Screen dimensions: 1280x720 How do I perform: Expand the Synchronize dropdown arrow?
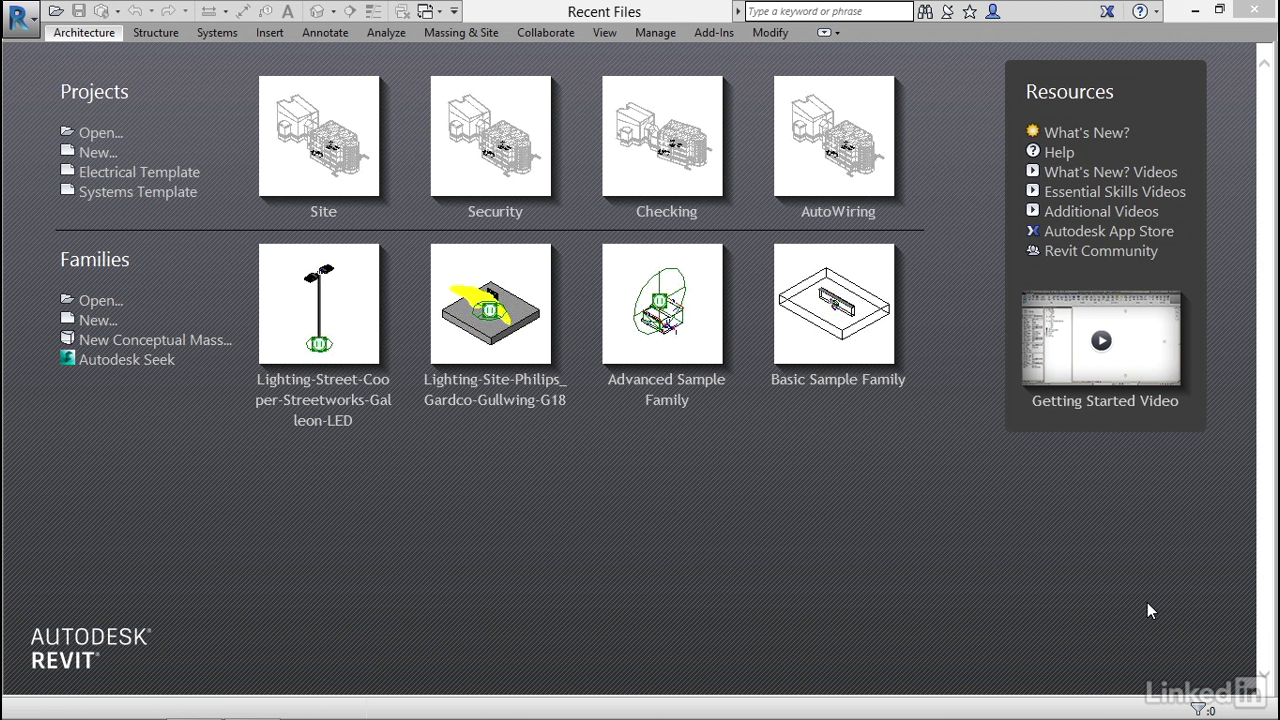pyautogui.click(x=117, y=12)
